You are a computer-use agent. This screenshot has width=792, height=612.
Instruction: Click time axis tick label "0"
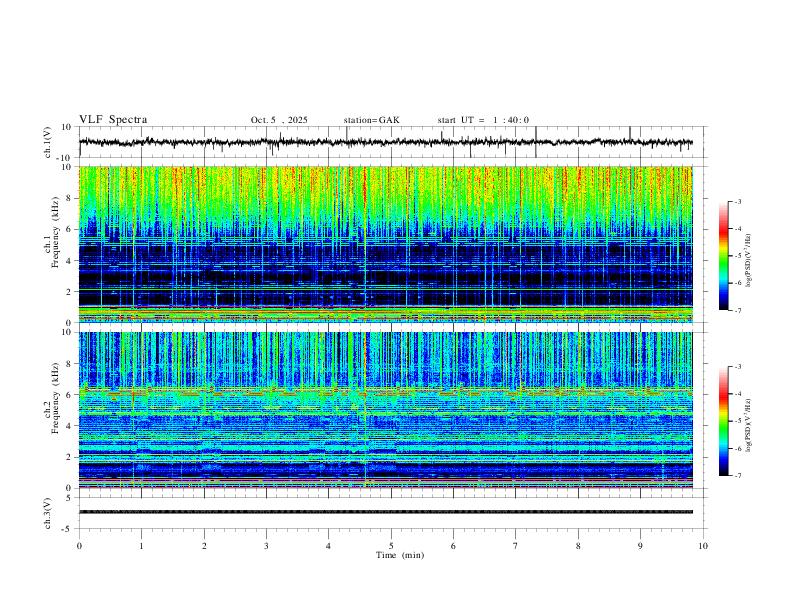pyautogui.click(x=79, y=546)
